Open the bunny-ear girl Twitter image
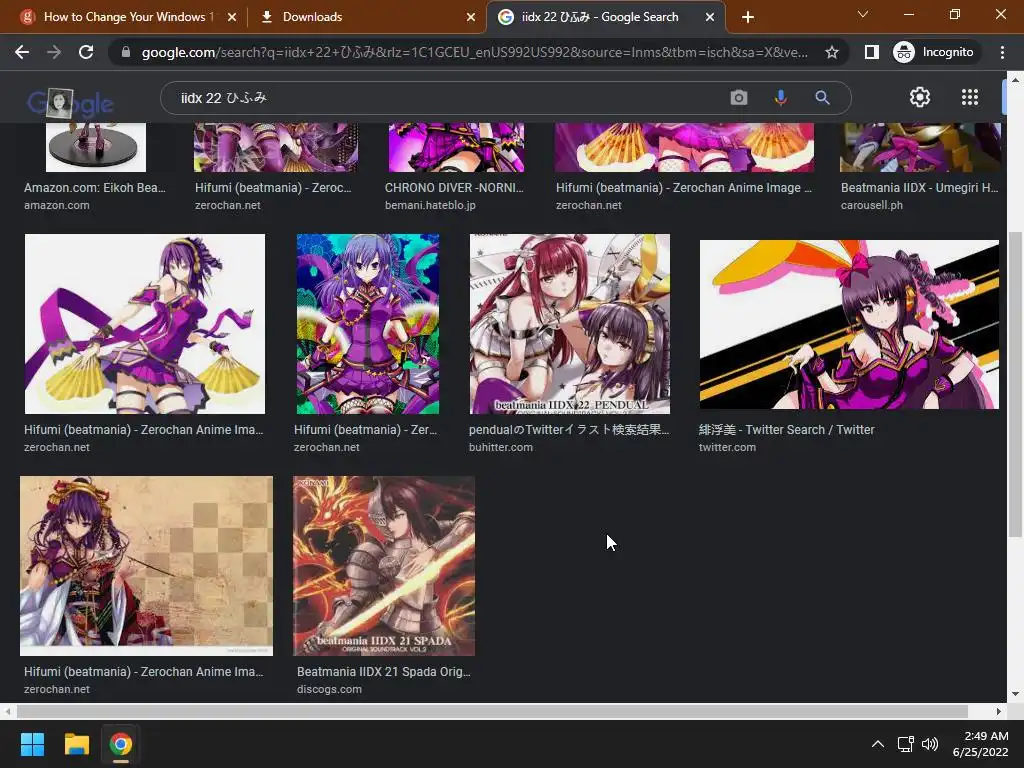This screenshot has width=1024, height=768. point(849,324)
